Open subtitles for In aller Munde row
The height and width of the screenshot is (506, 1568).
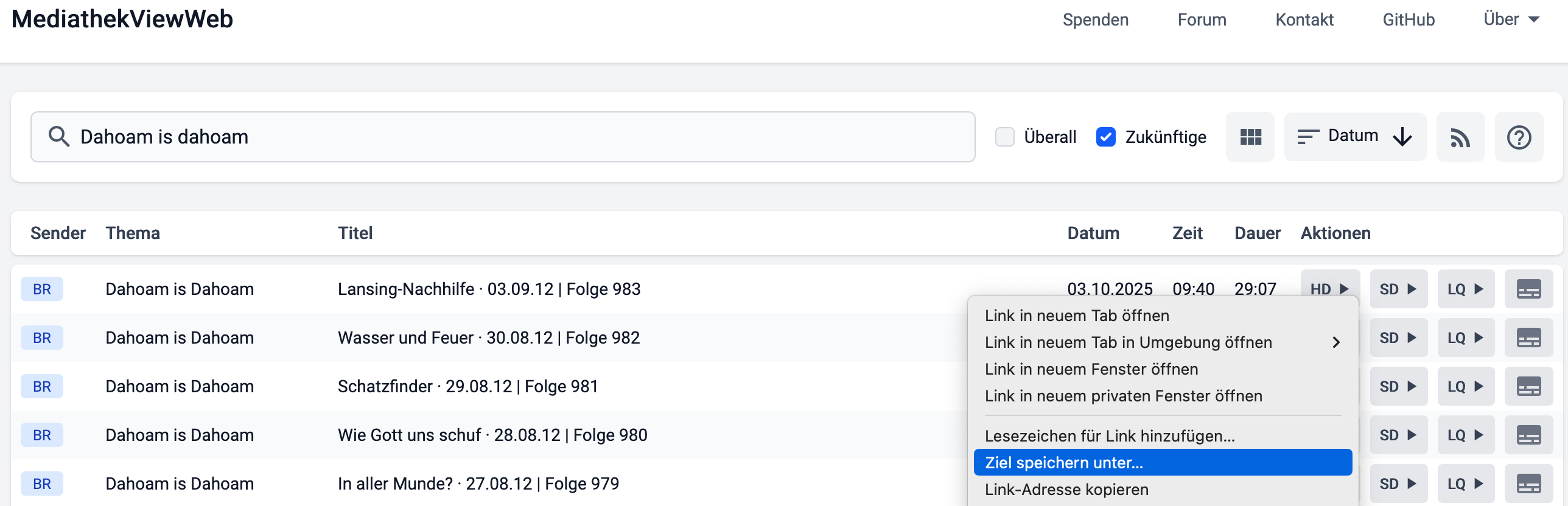[x=1528, y=483]
